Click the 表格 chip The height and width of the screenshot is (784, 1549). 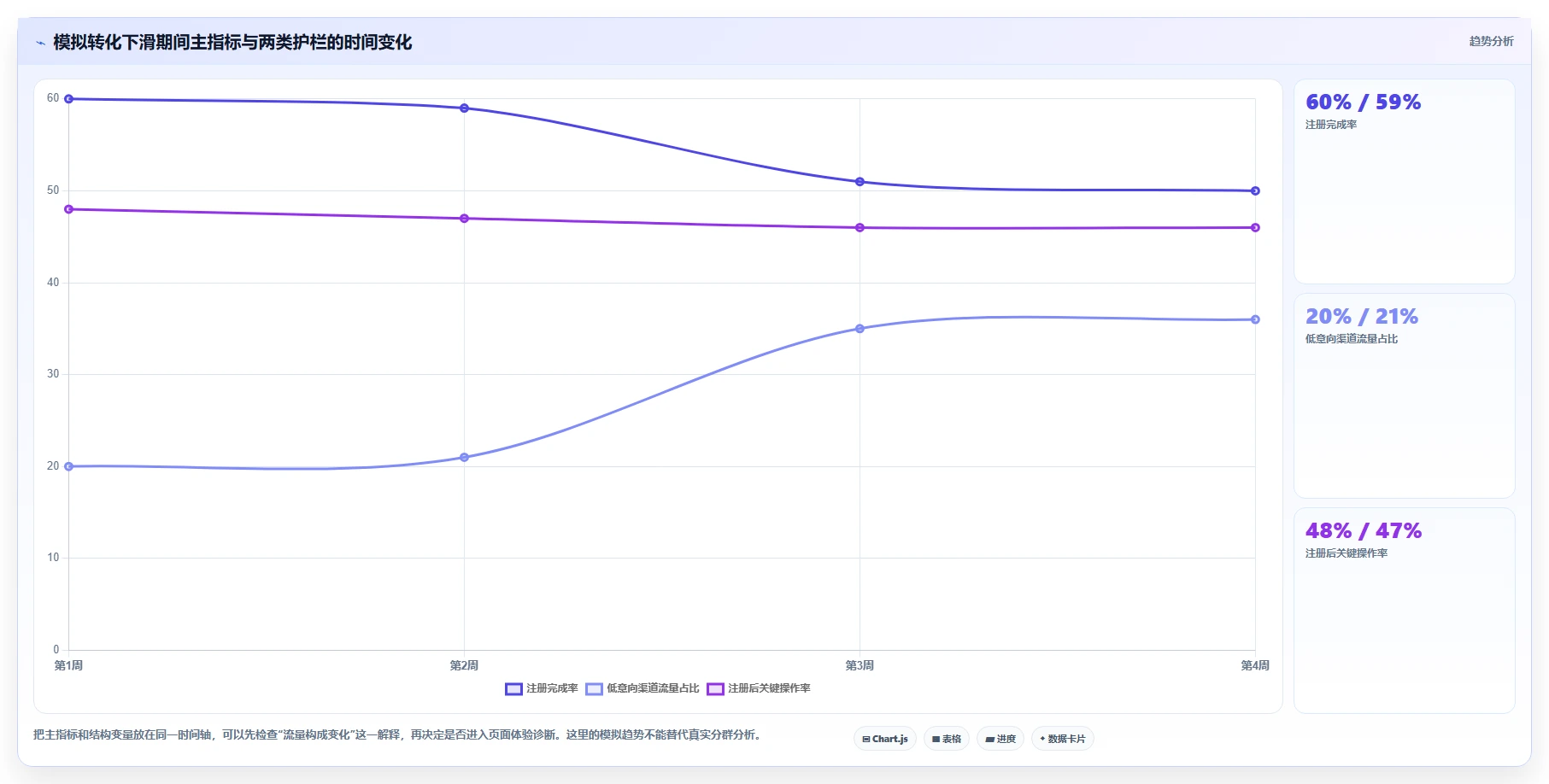[947, 739]
